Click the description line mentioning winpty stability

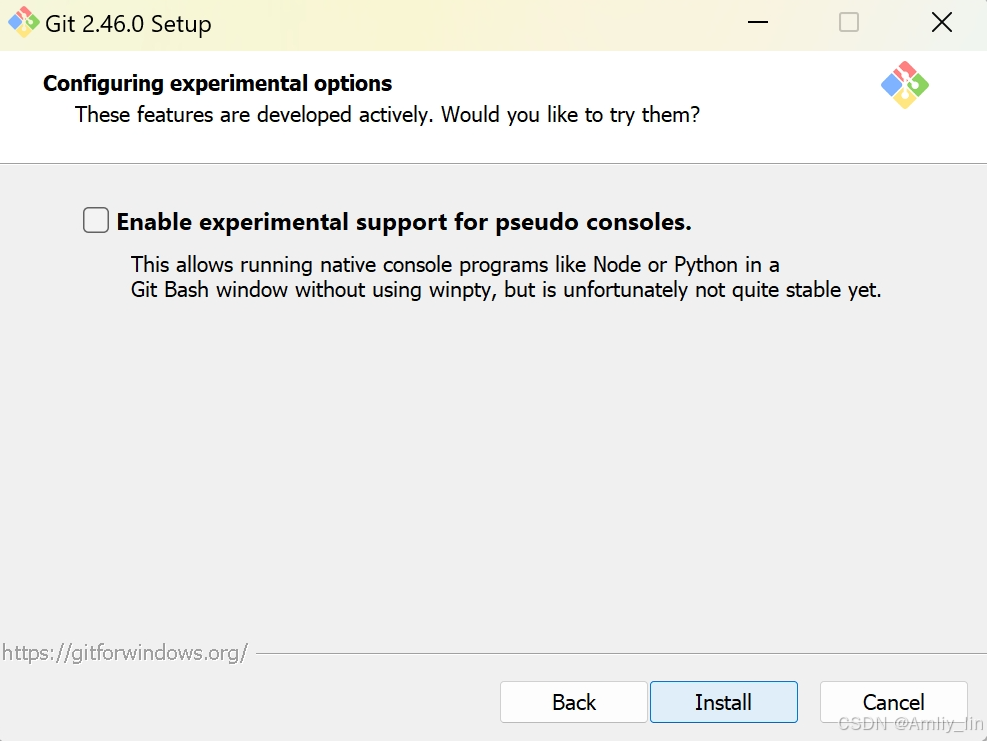point(505,290)
